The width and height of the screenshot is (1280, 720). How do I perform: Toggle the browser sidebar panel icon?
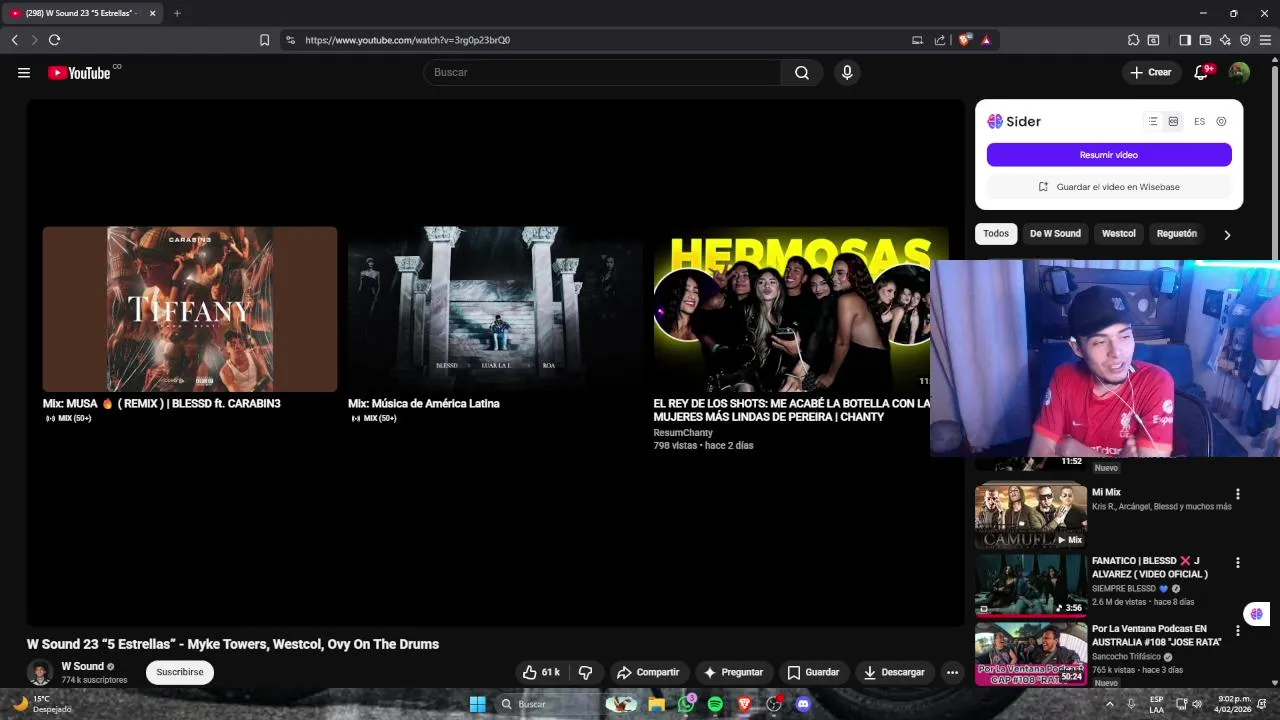pyautogui.click(x=1185, y=40)
